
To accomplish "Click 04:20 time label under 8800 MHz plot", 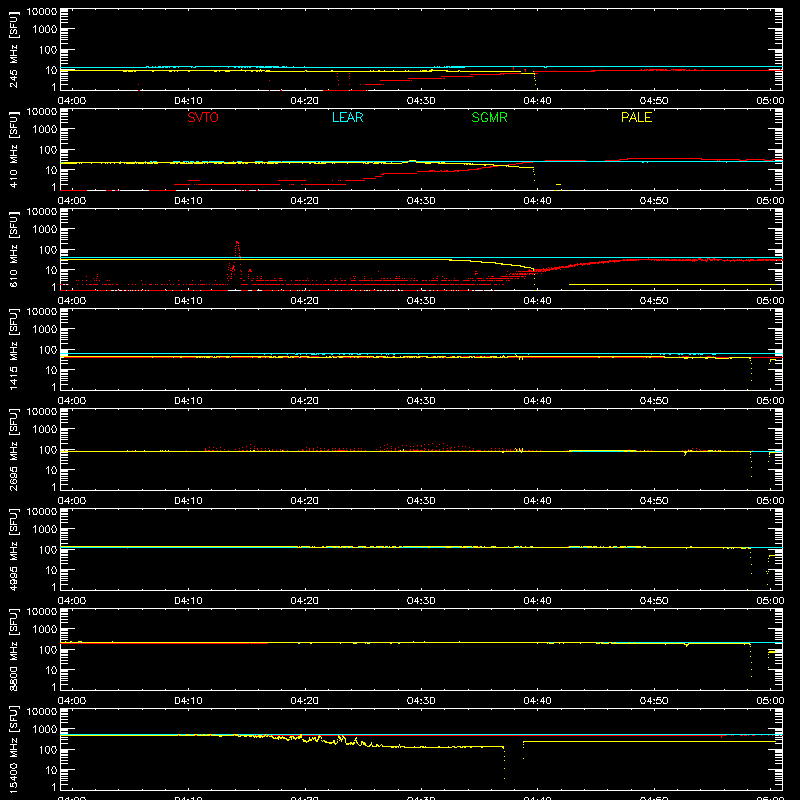I will (x=305, y=701).
